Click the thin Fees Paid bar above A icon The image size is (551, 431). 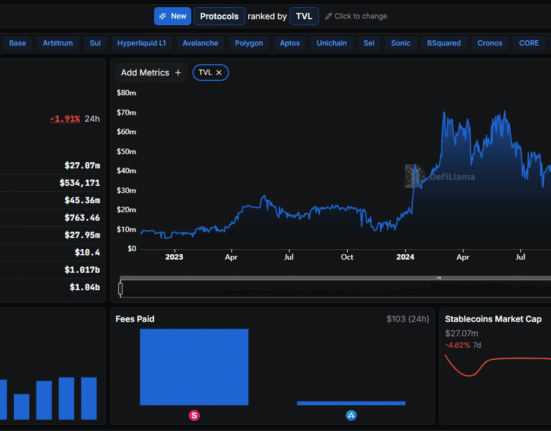(x=351, y=403)
